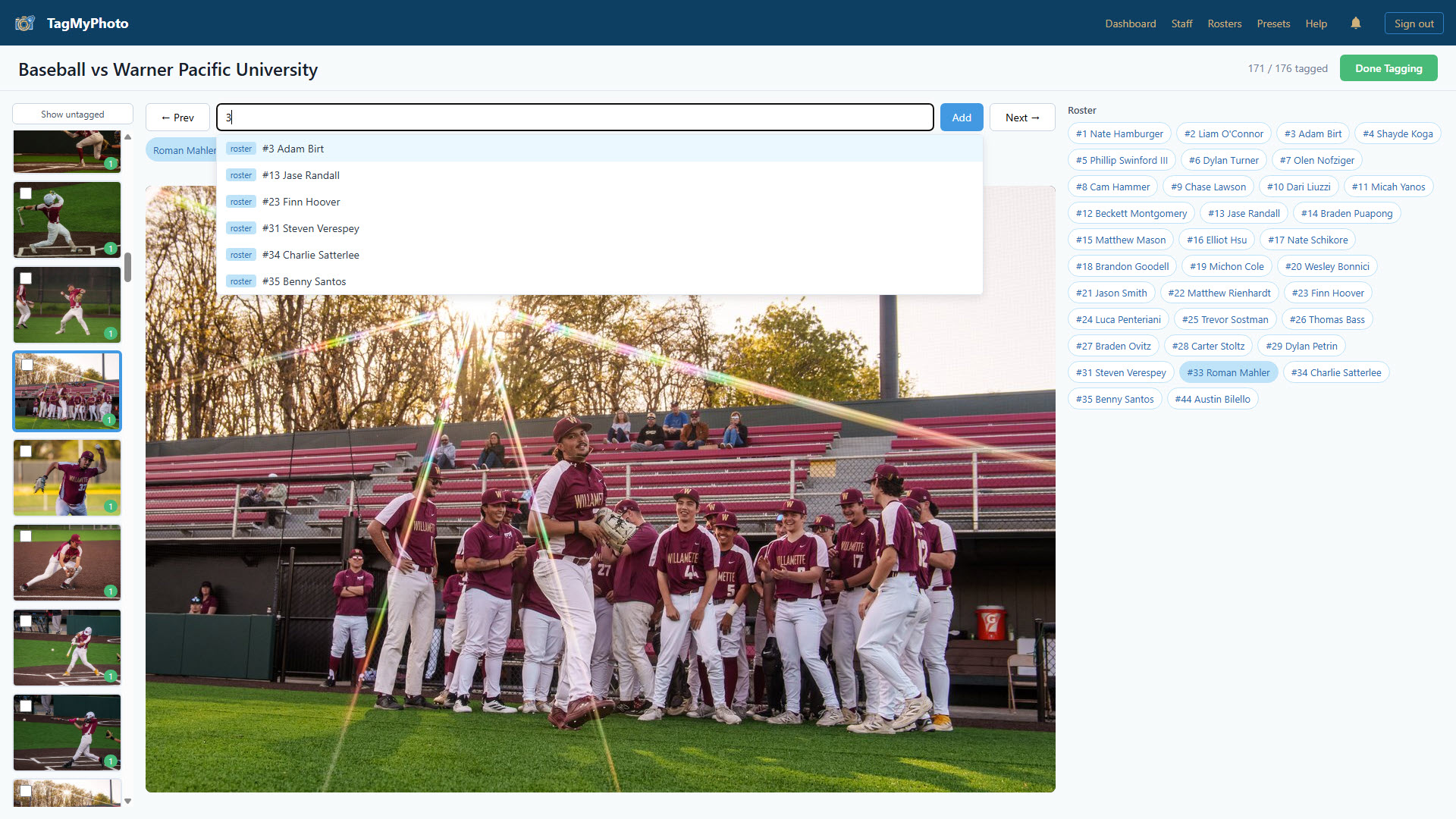The image size is (1456, 819).
Task: Click the blue Add button
Action: (961, 118)
